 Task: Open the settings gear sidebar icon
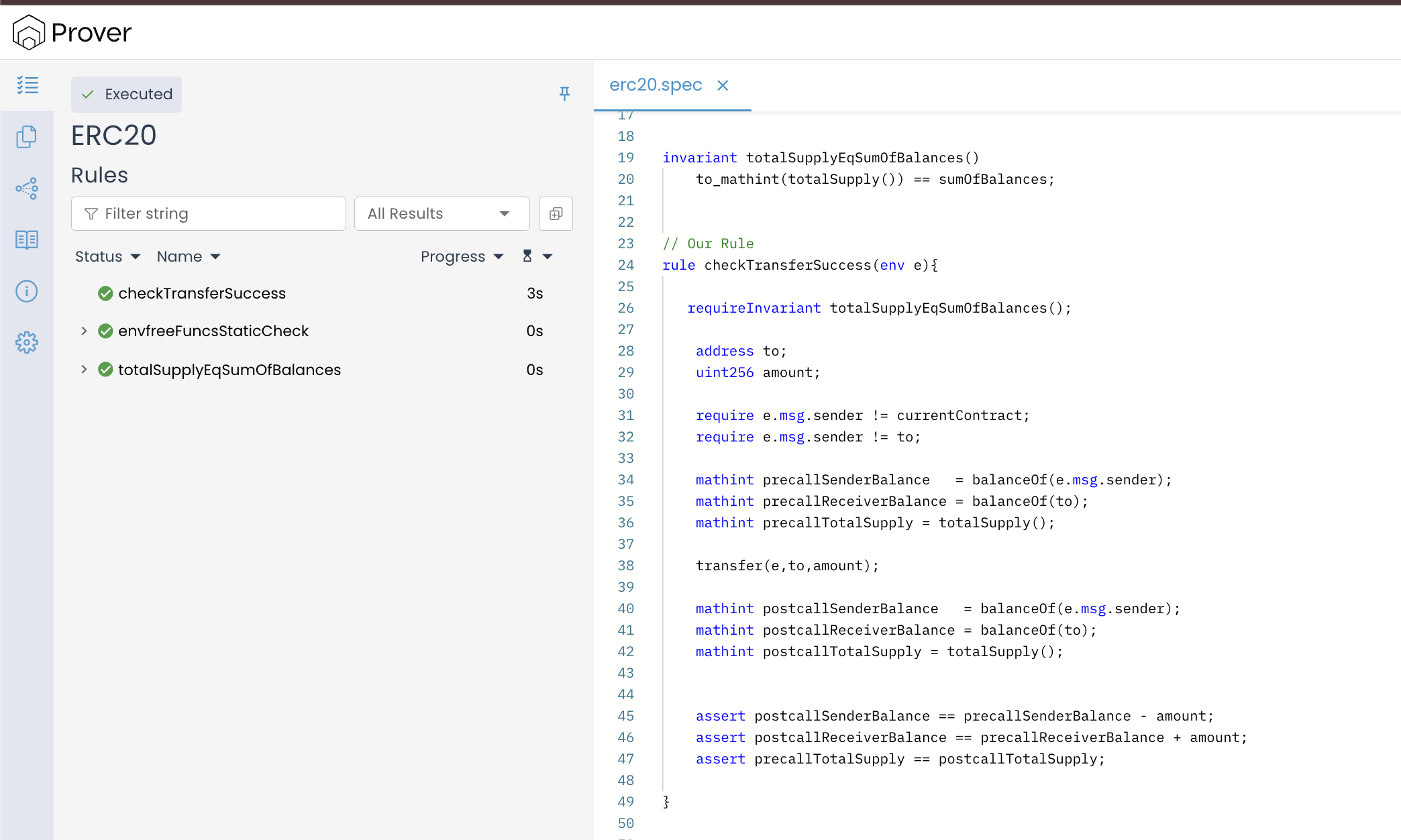[x=27, y=342]
